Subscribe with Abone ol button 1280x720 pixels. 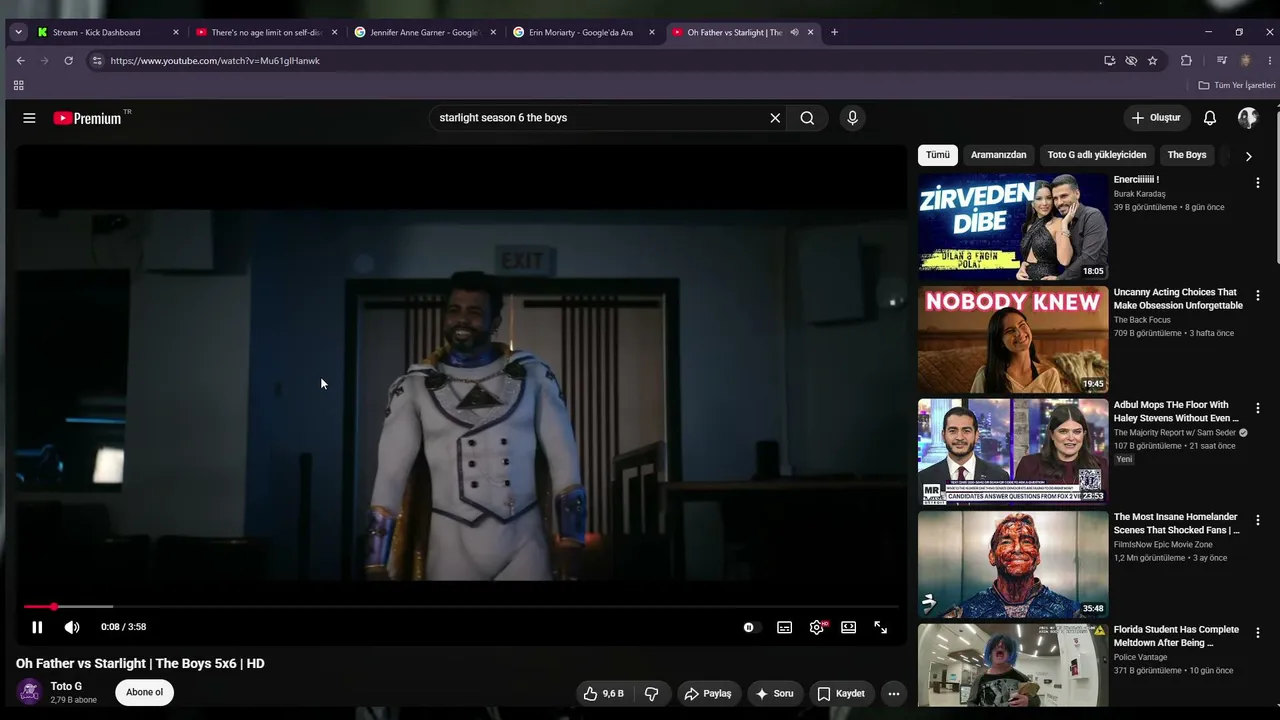pos(144,692)
